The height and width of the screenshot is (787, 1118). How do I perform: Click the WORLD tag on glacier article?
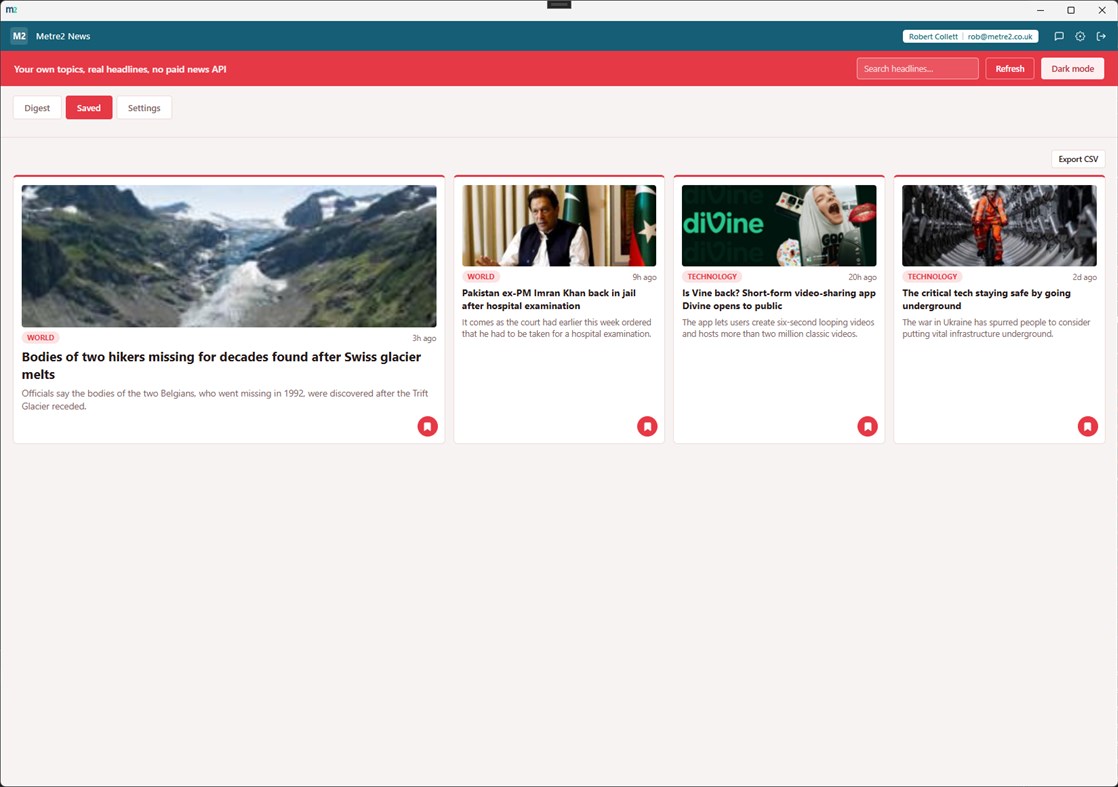coord(41,338)
